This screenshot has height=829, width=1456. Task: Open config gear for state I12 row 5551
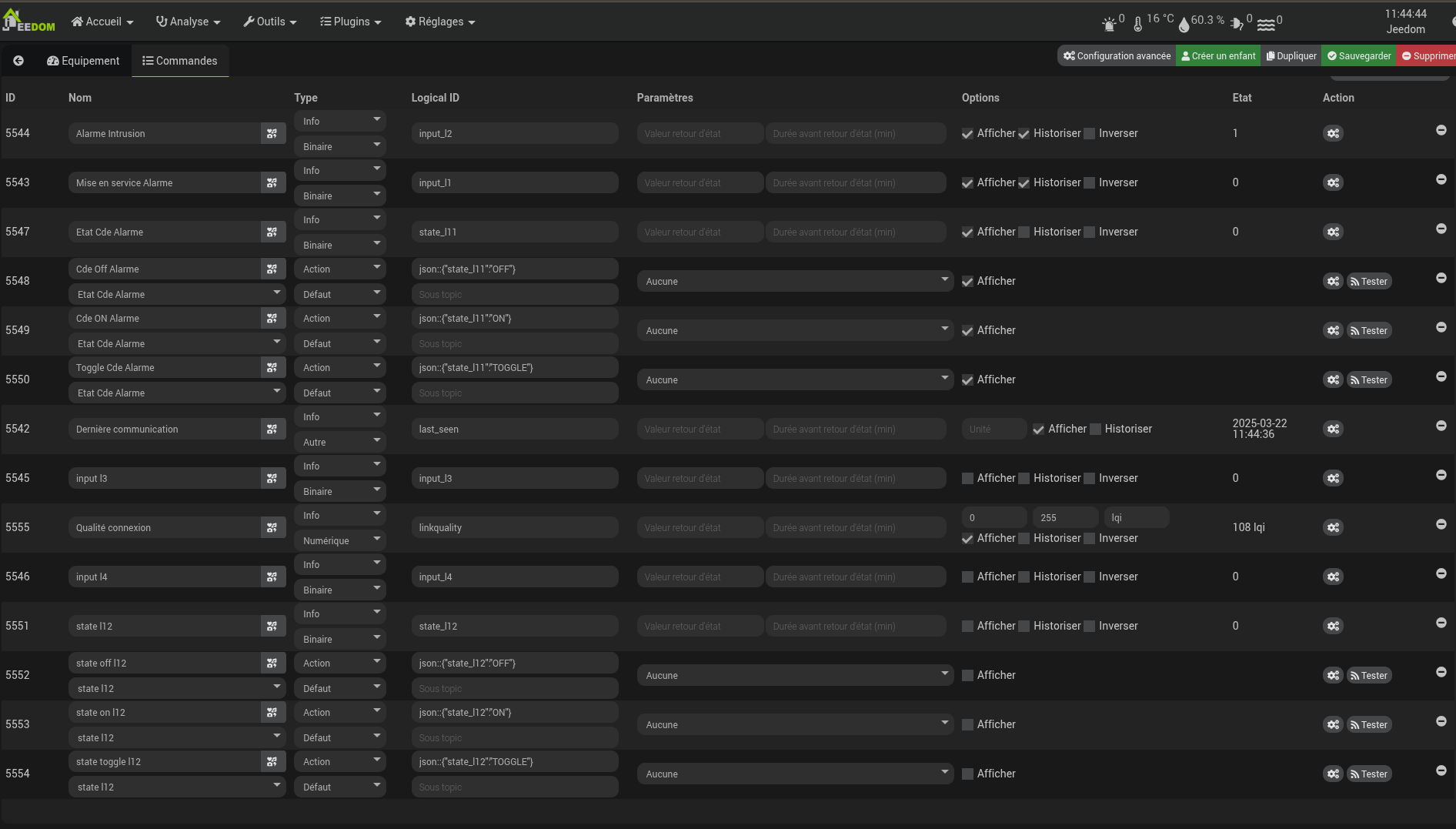coord(1333,626)
